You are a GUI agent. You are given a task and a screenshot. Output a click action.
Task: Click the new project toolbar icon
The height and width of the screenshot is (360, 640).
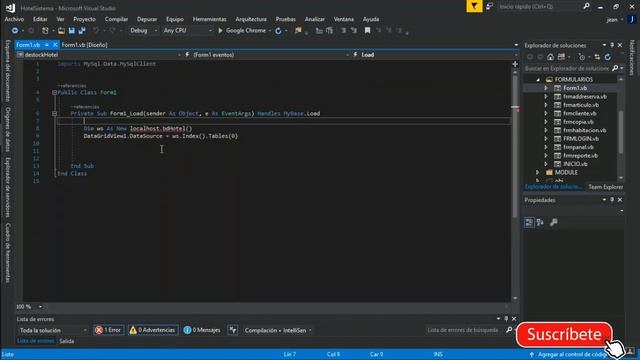point(45,31)
